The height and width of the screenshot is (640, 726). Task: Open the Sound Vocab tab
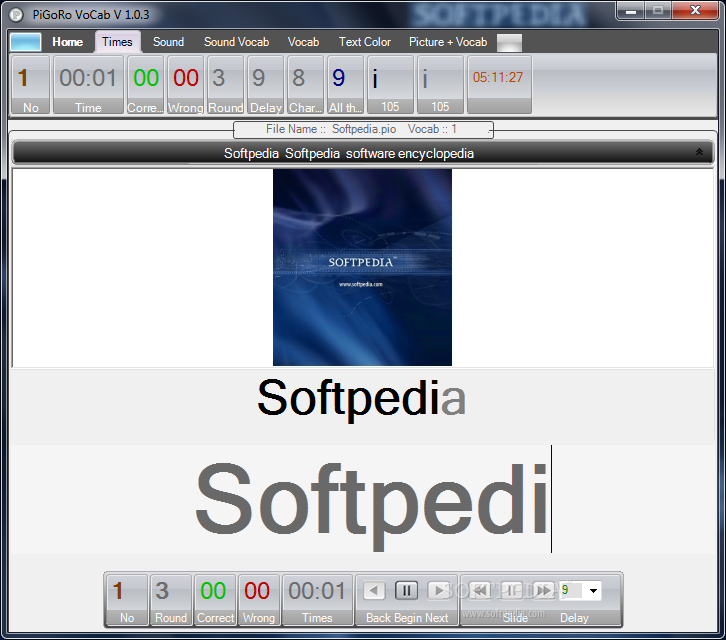coord(237,42)
